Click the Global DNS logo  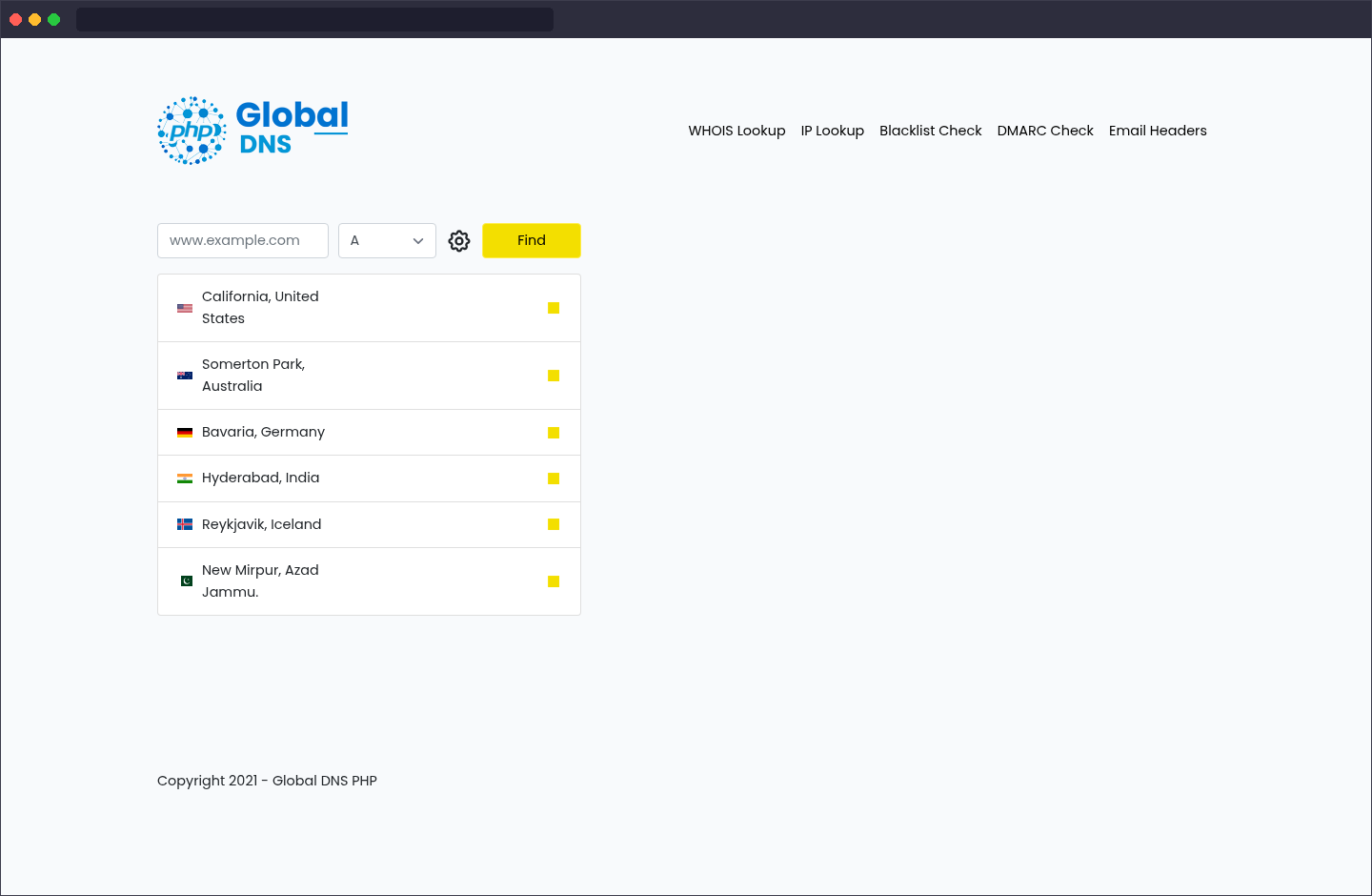tap(252, 130)
